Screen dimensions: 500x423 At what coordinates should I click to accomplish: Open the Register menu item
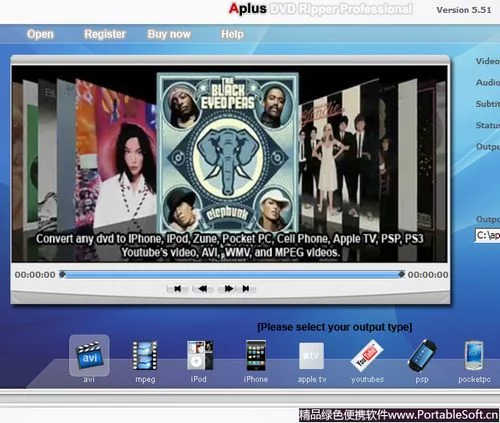(x=105, y=34)
